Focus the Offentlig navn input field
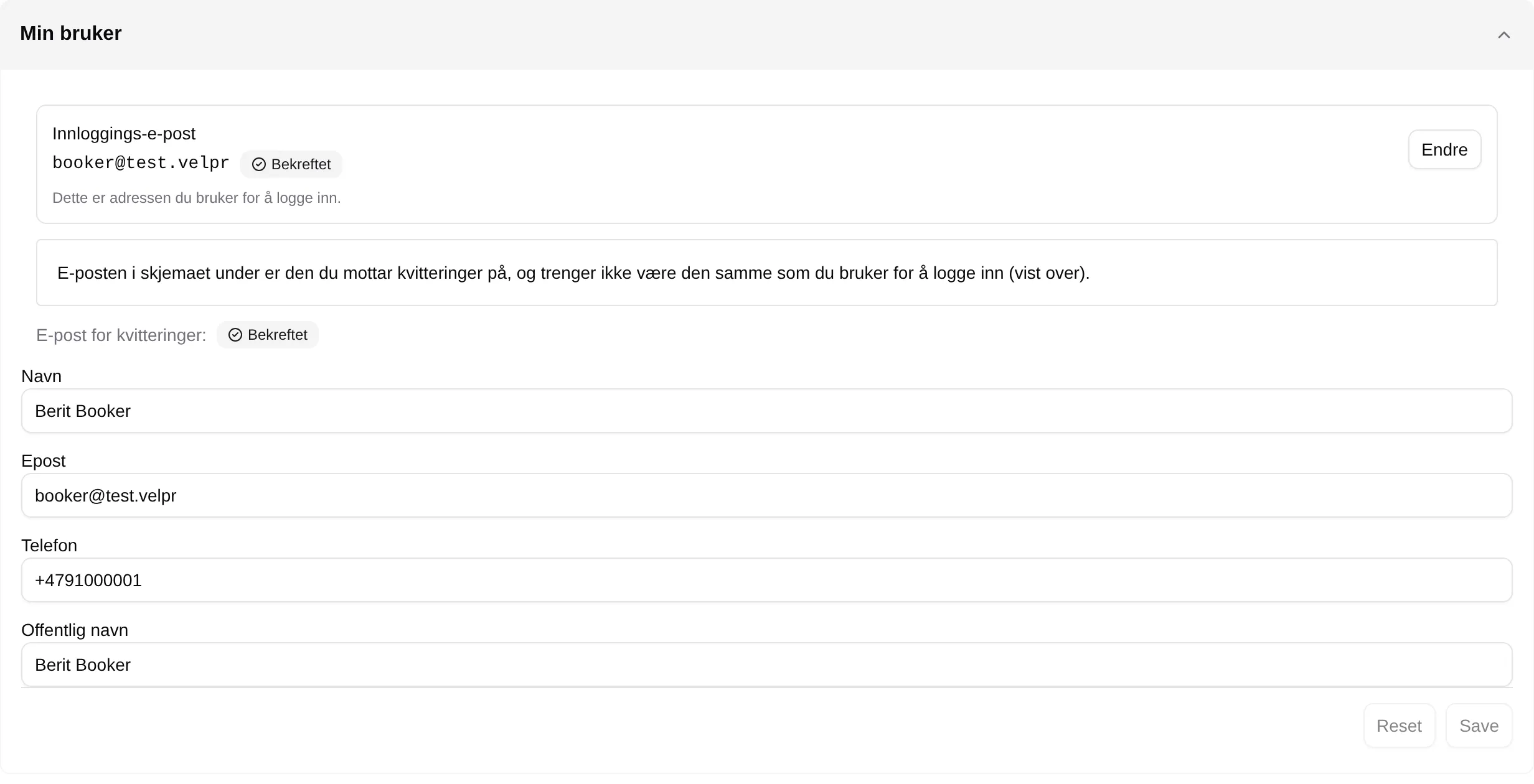The height and width of the screenshot is (784, 1534). tap(767, 665)
